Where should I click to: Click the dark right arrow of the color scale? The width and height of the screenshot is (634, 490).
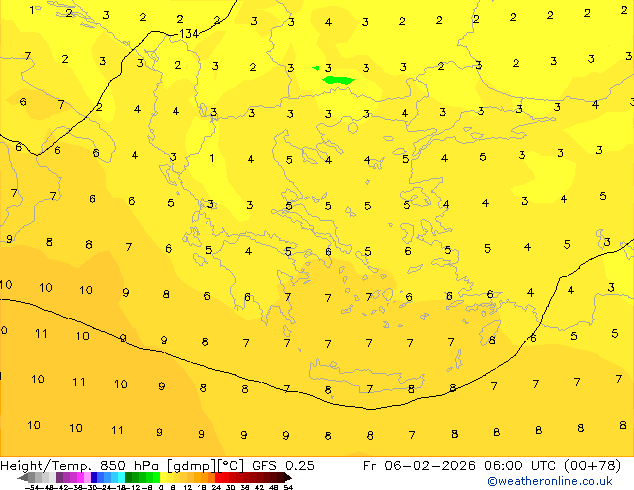tap(287, 477)
